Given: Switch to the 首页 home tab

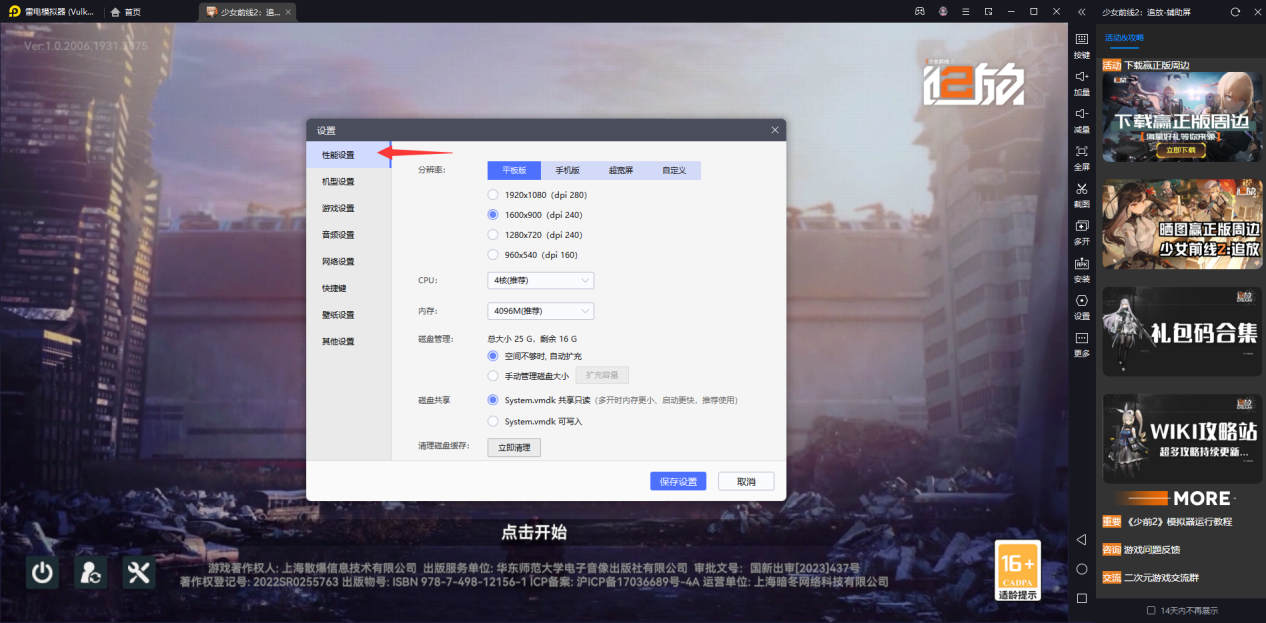Looking at the screenshot, I should 125,11.
